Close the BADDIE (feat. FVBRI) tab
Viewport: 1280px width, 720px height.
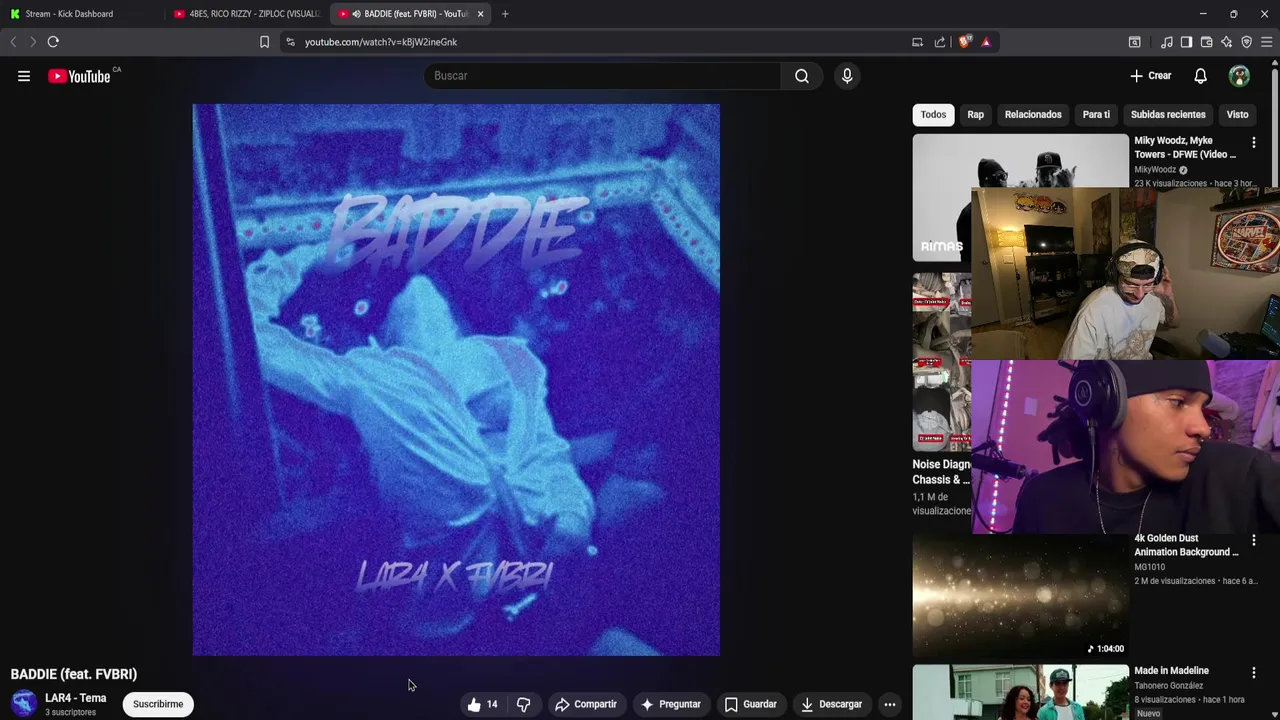[x=480, y=14]
